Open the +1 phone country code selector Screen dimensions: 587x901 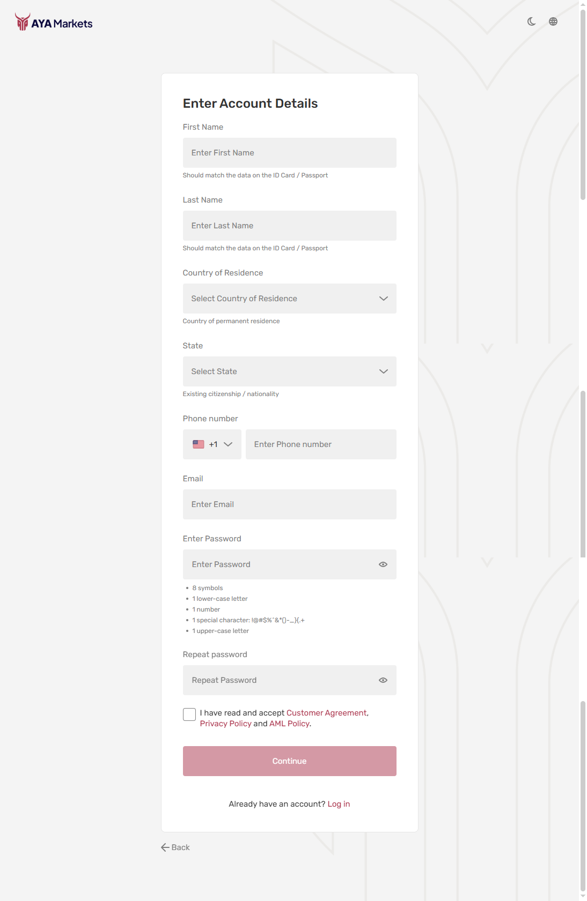(212, 444)
